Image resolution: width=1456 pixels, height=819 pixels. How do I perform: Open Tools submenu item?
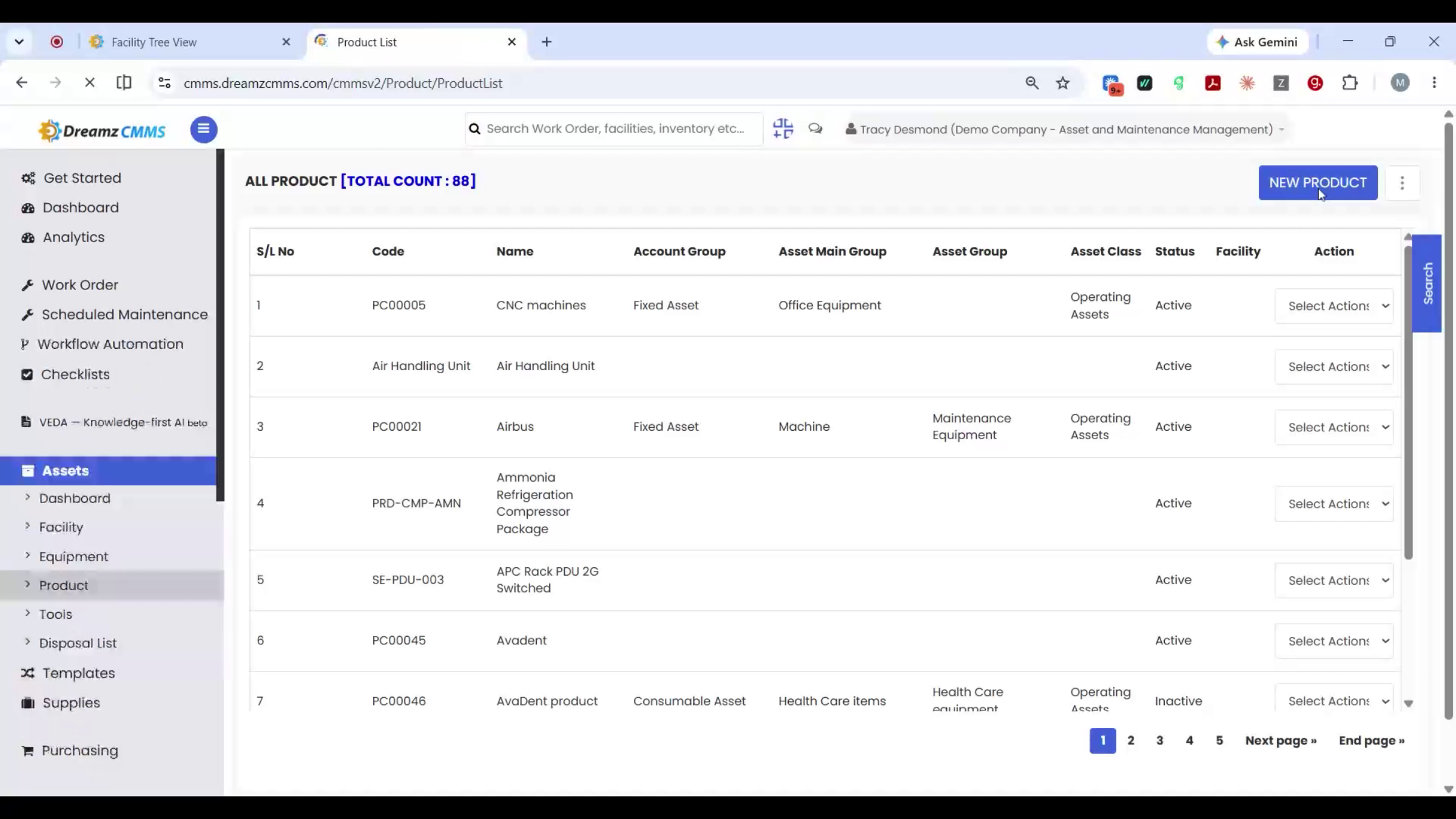55,614
